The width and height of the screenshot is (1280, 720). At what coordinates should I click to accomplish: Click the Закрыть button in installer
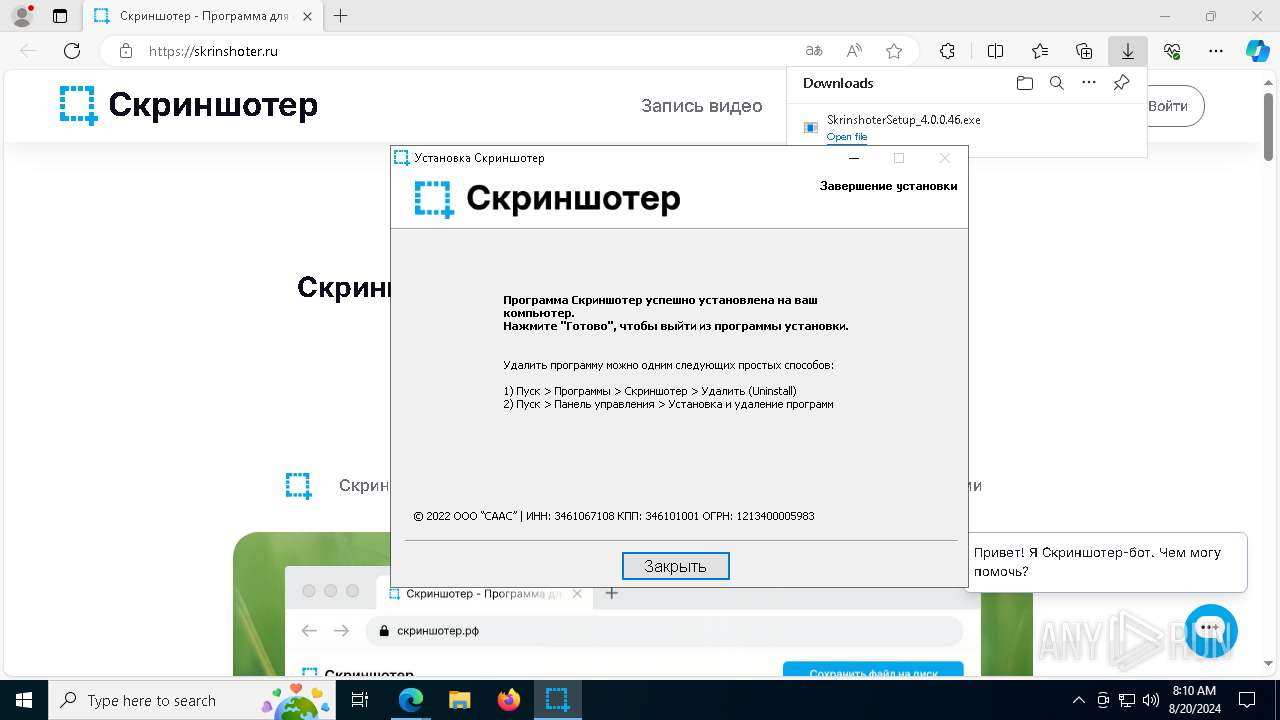click(x=675, y=566)
